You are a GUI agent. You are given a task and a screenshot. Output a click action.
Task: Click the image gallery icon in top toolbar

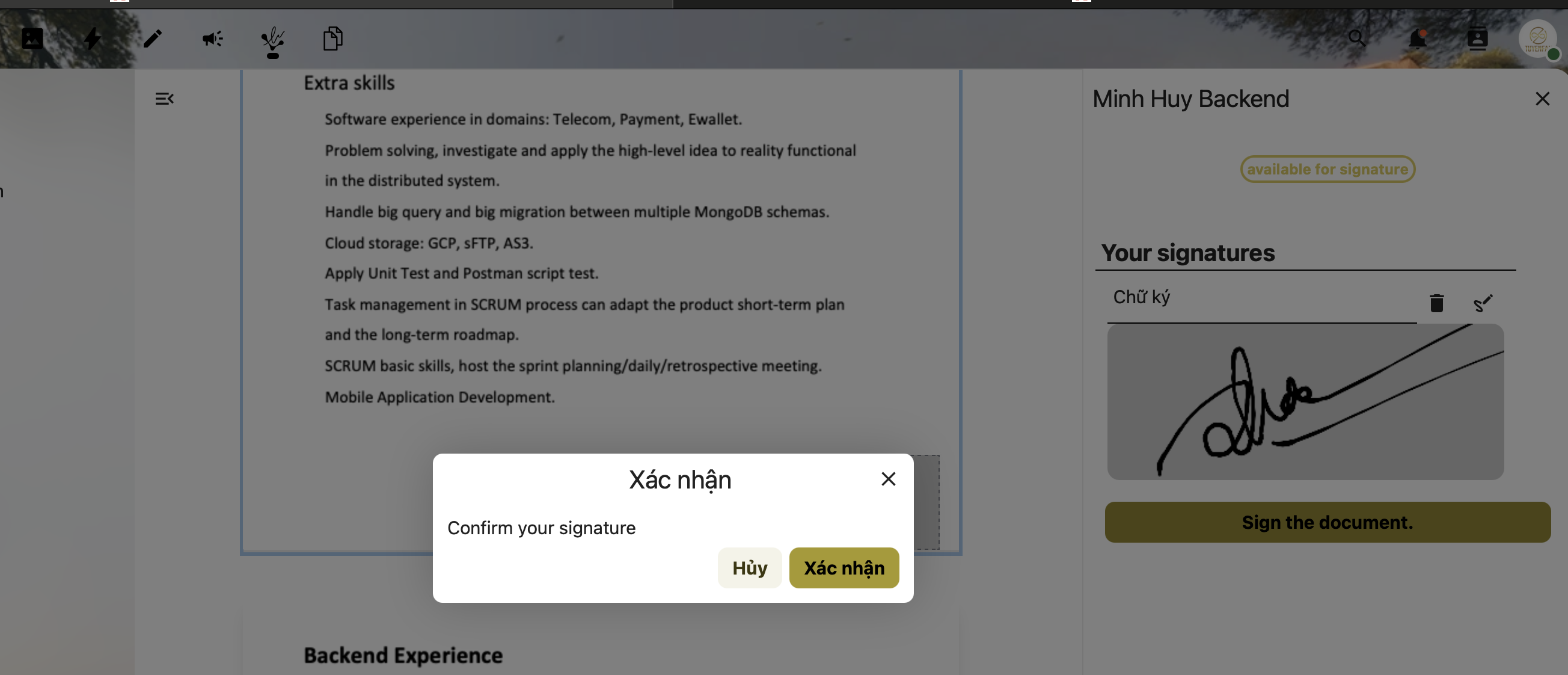[32, 39]
